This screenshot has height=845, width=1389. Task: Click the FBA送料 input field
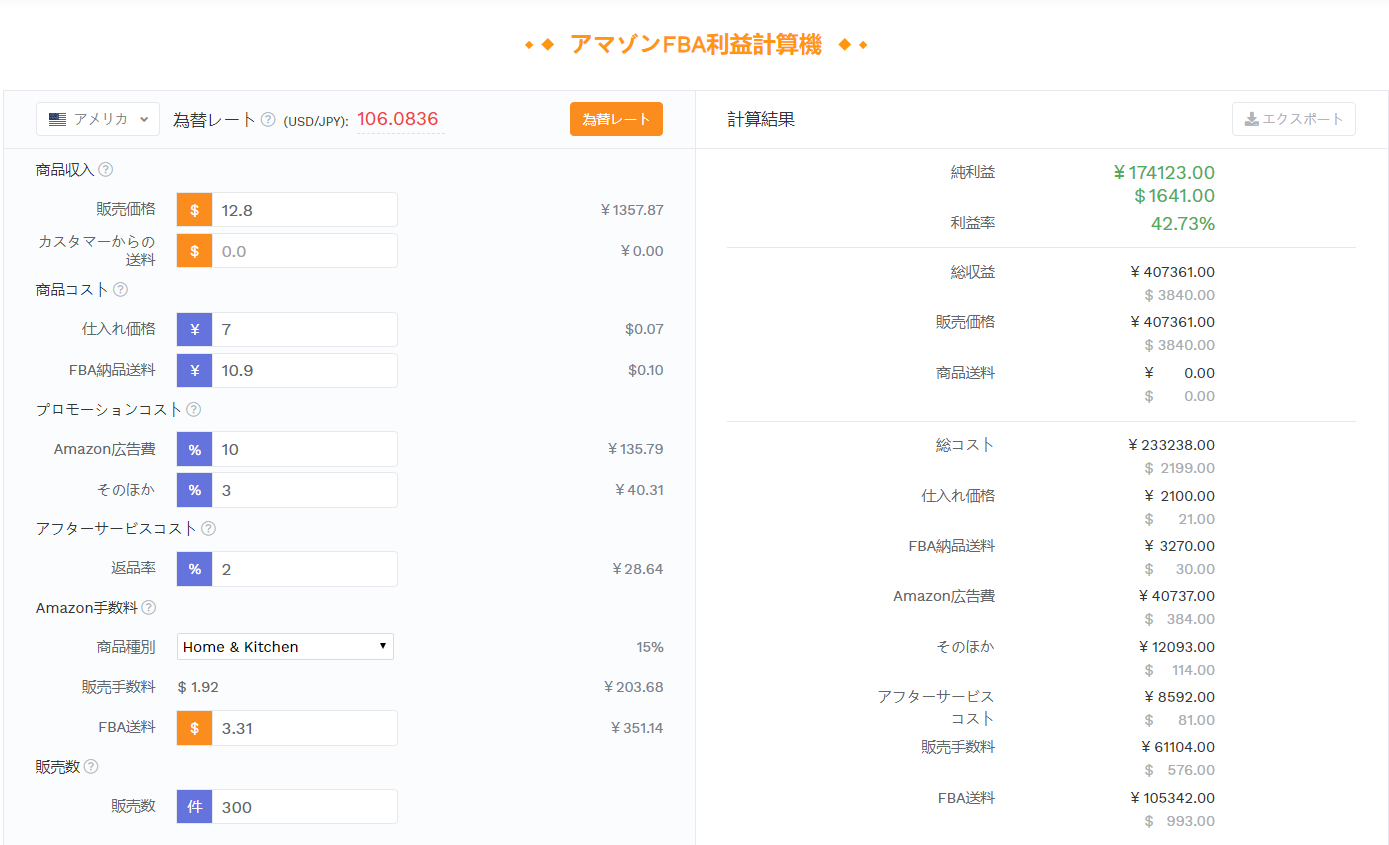pyautogui.click(x=304, y=728)
